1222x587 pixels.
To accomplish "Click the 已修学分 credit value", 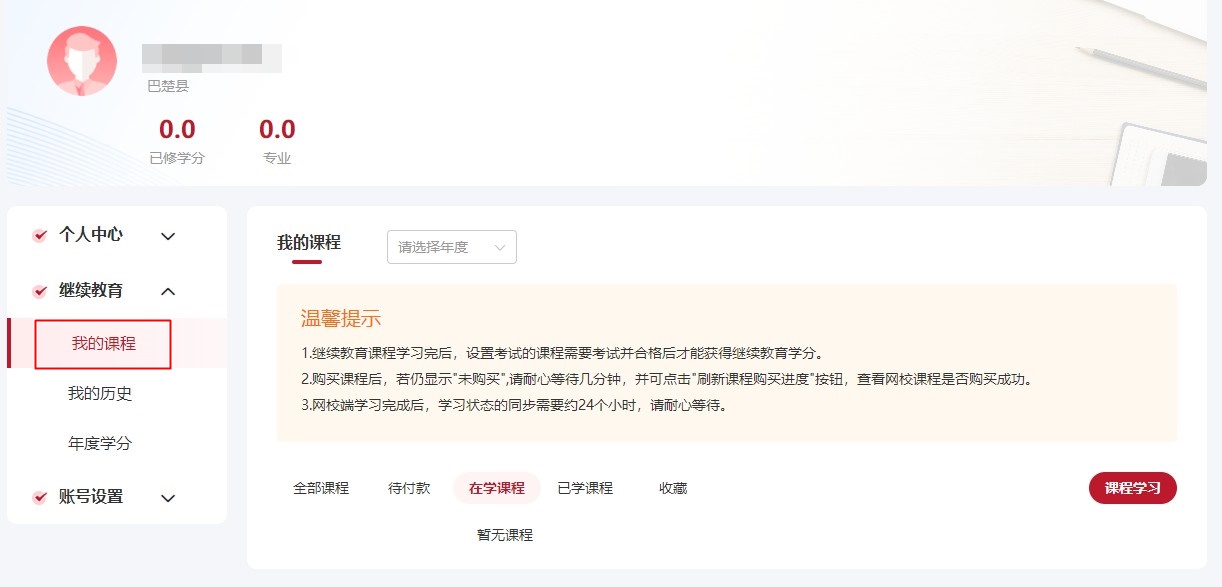I will (177, 130).
